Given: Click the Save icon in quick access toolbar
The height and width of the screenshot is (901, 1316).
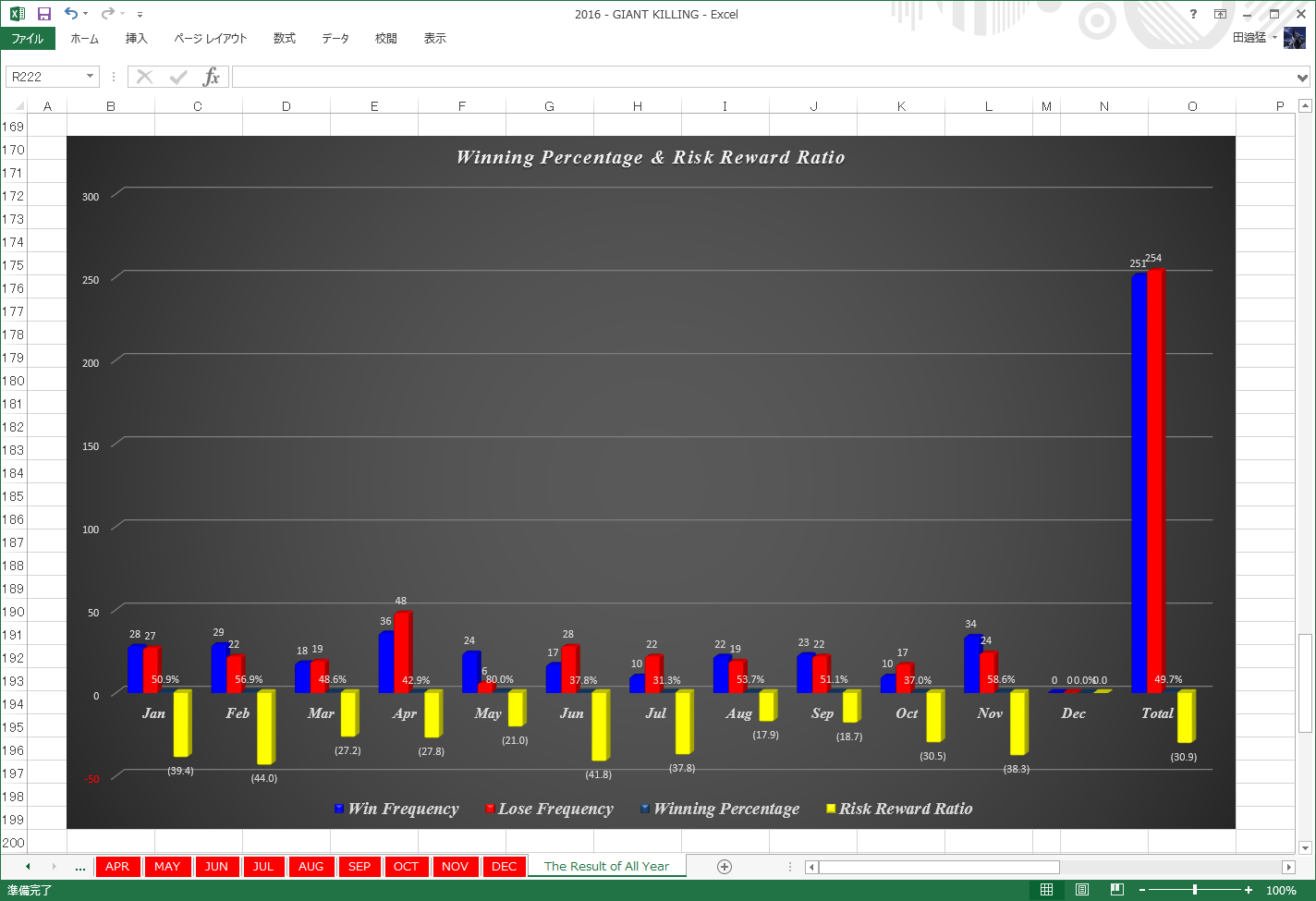Looking at the screenshot, I should tap(43, 14).
